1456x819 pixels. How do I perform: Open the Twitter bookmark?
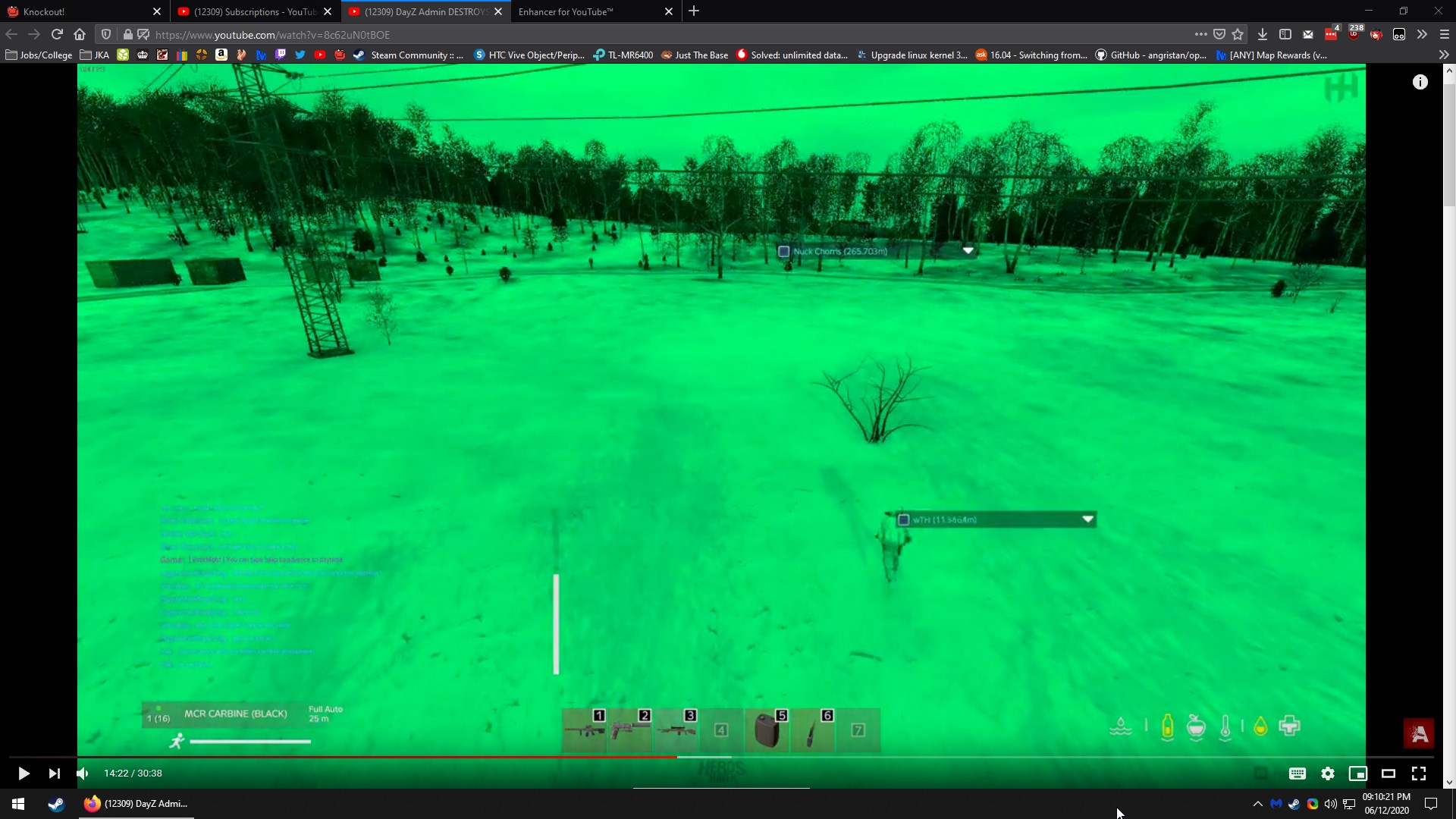300,55
